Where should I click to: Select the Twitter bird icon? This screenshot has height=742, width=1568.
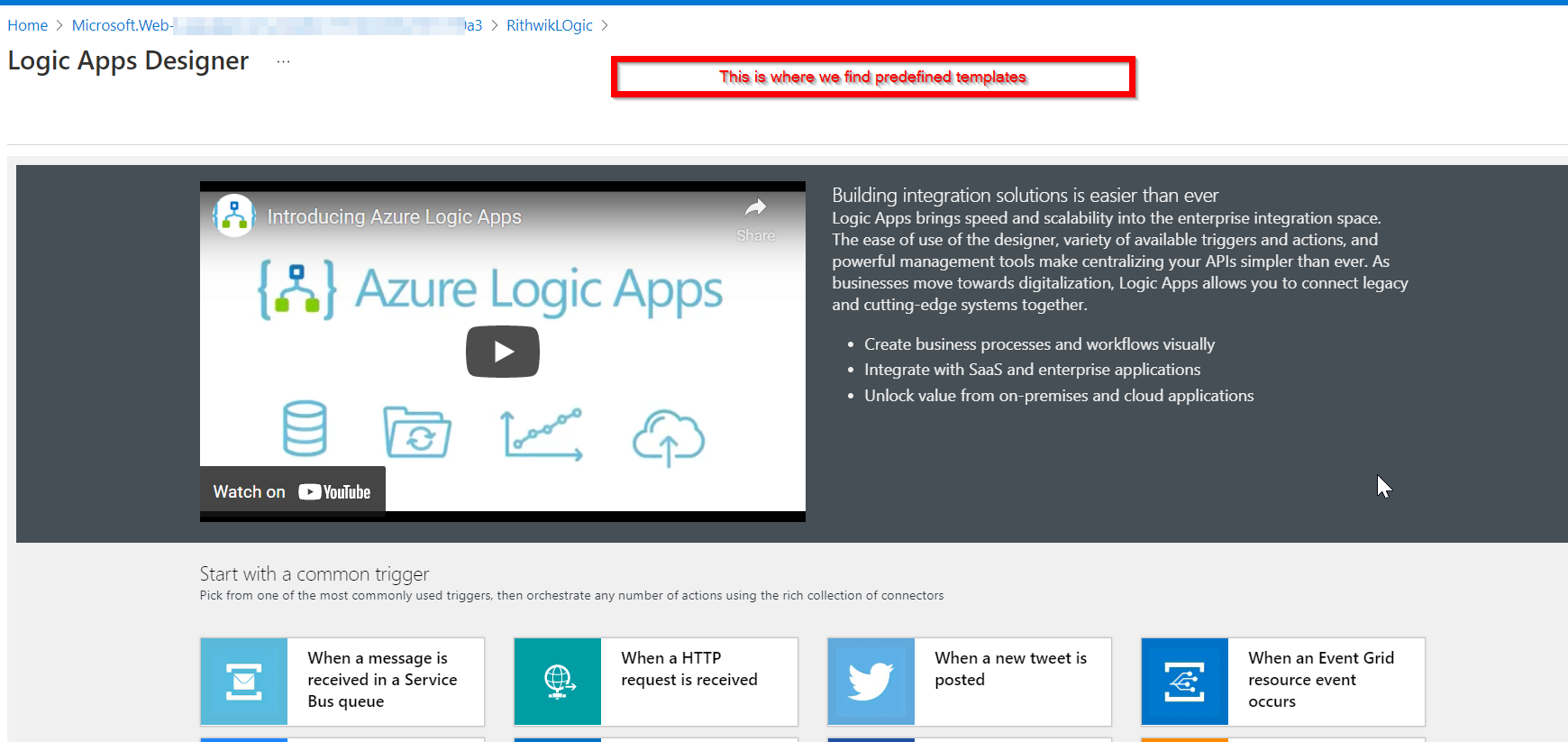[871, 682]
